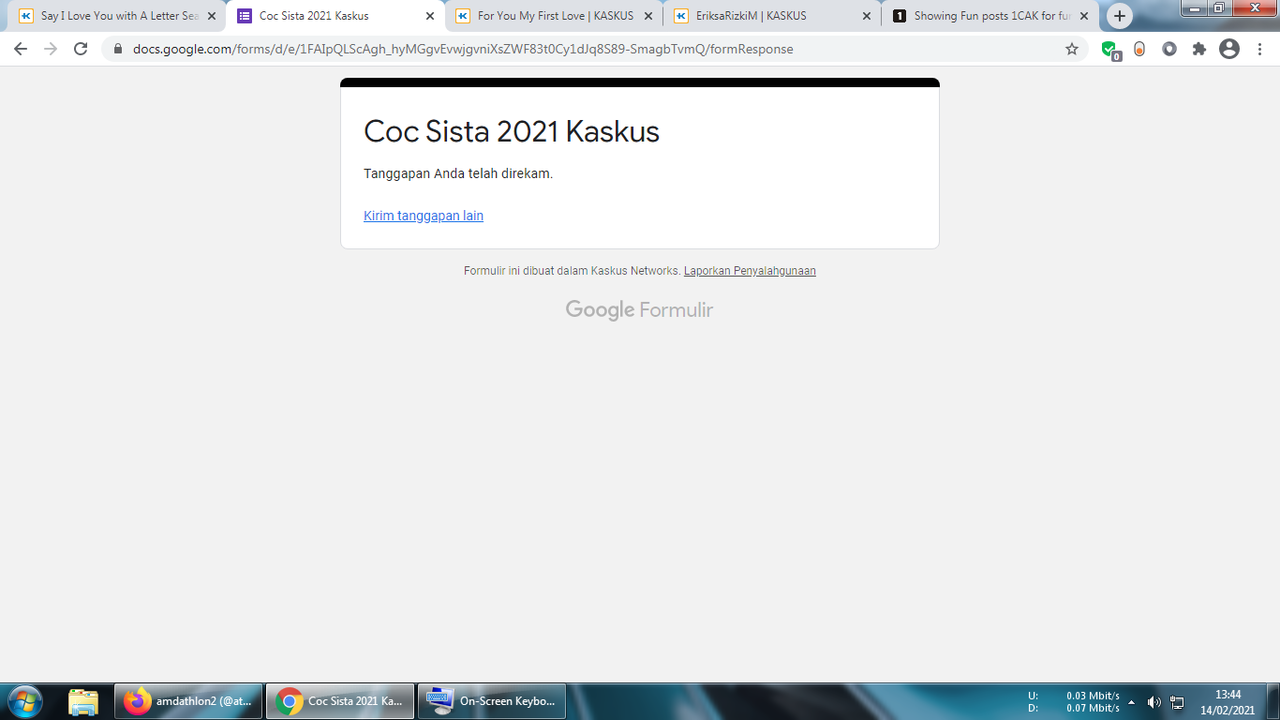Click the browser forward arrow
1280x720 pixels.
point(50,49)
